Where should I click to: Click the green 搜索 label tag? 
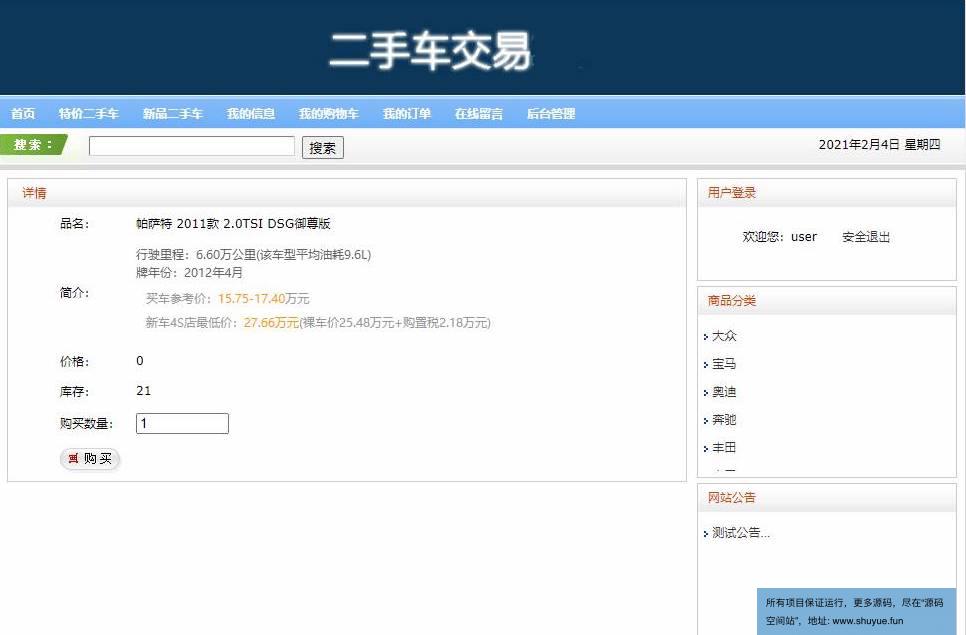33,145
